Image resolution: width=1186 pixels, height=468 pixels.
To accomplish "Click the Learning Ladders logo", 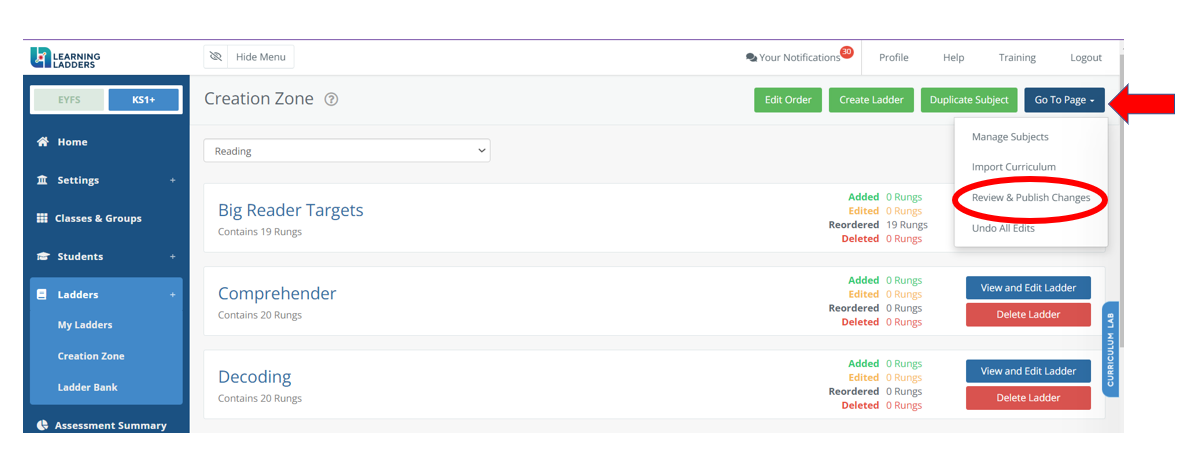I will [66, 58].
